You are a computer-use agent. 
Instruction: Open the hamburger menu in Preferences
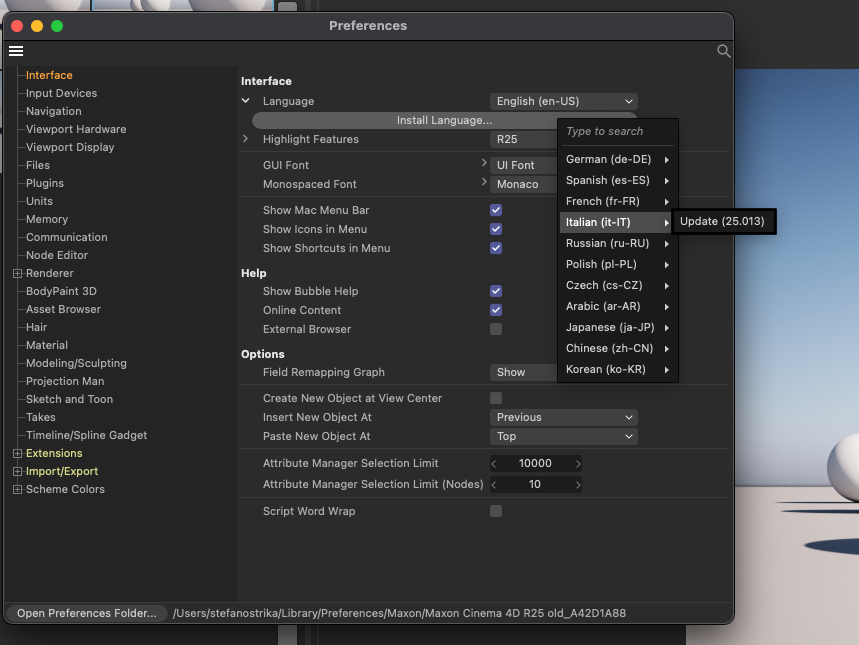[16, 51]
